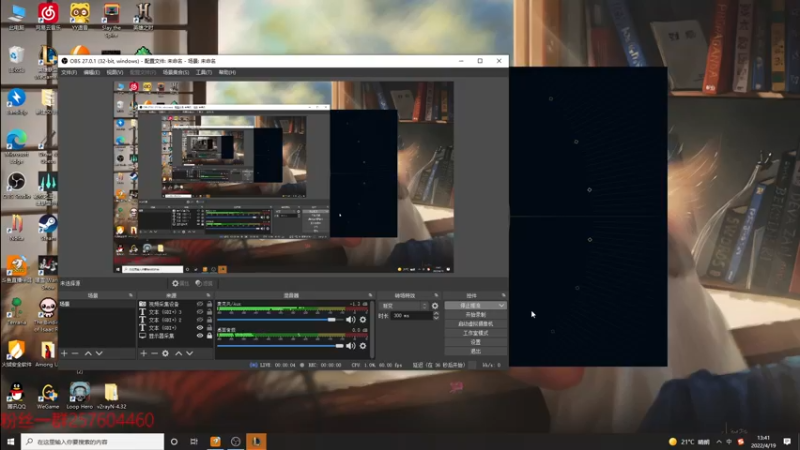This screenshot has height=450, width=800.
Task: Pop out the Controls dock
Action: pos(503,295)
